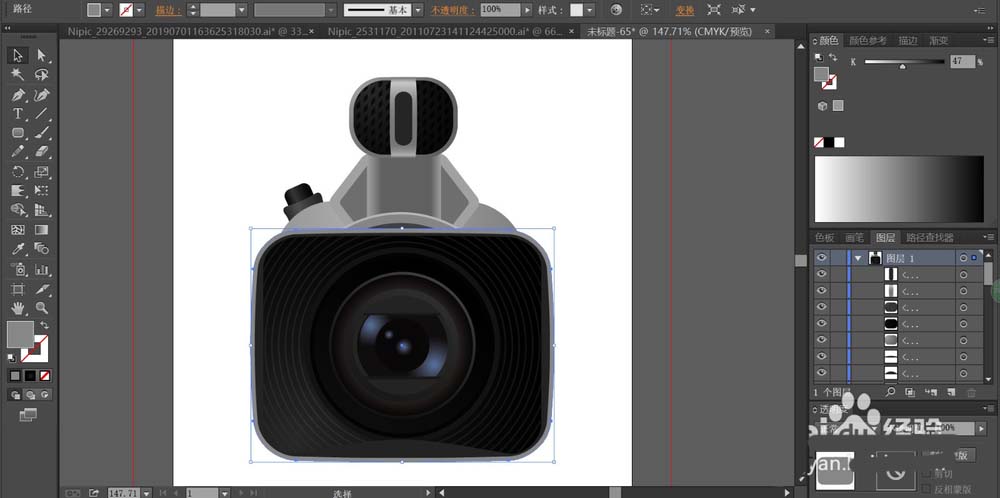
Task: Pick the Pencil tool
Action: pyautogui.click(x=18, y=152)
